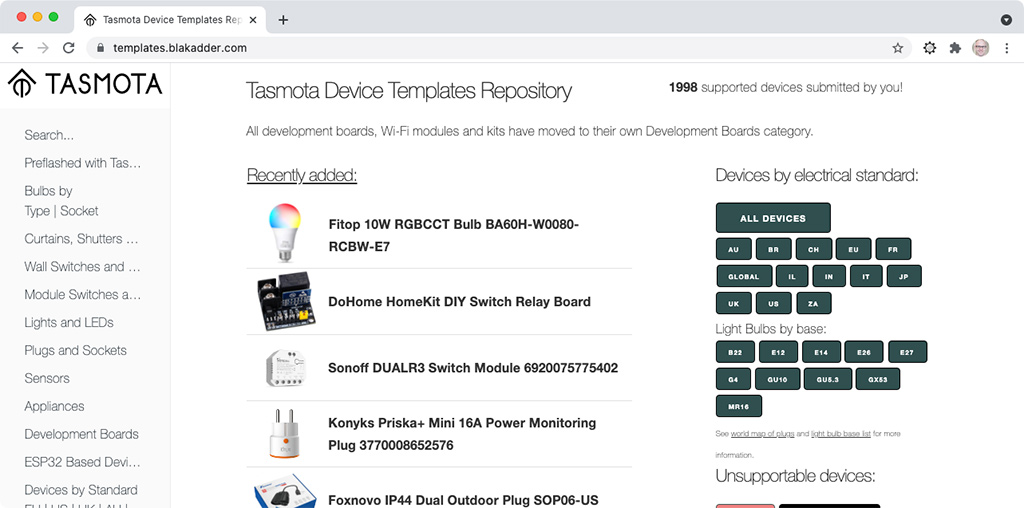Open Fitop RGBCCT bulb thumbnail image
The width and height of the screenshot is (1024, 508).
pyautogui.click(x=285, y=233)
